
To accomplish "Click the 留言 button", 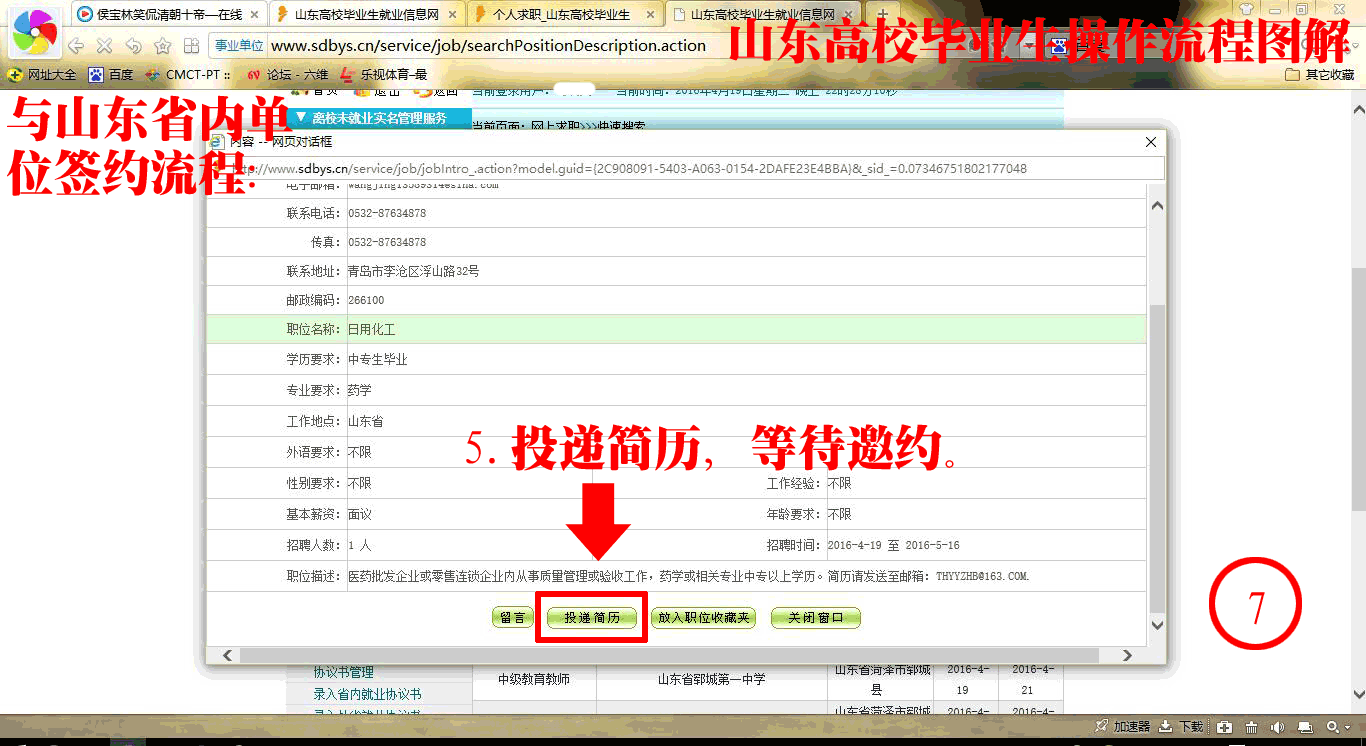I will coord(513,618).
